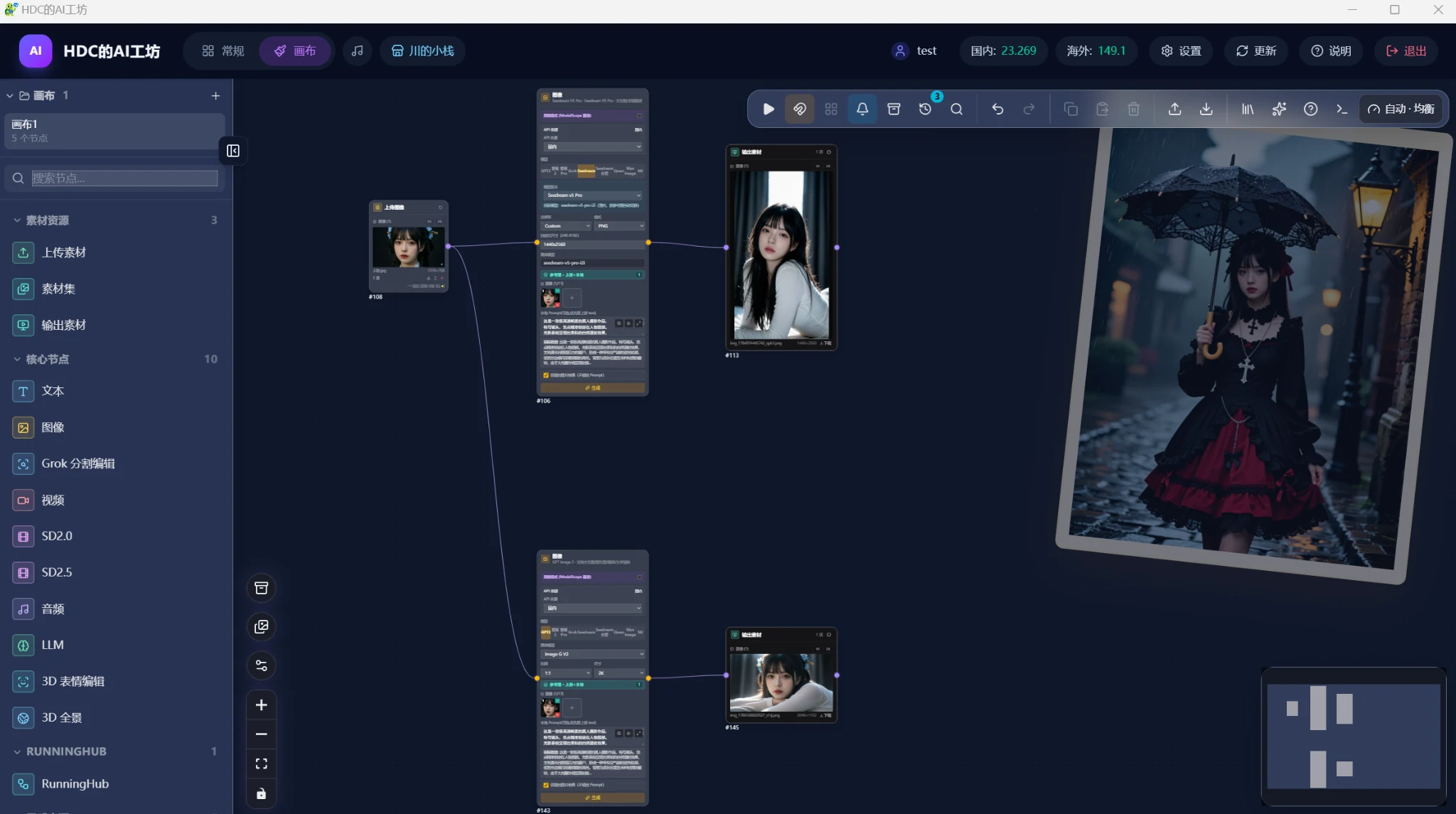The height and width of the screenshot is (814, 1456).
Task: Toggle the magnet snap tool in canvas toolbar
Action: pyautogui.click(x=800, y=109)
